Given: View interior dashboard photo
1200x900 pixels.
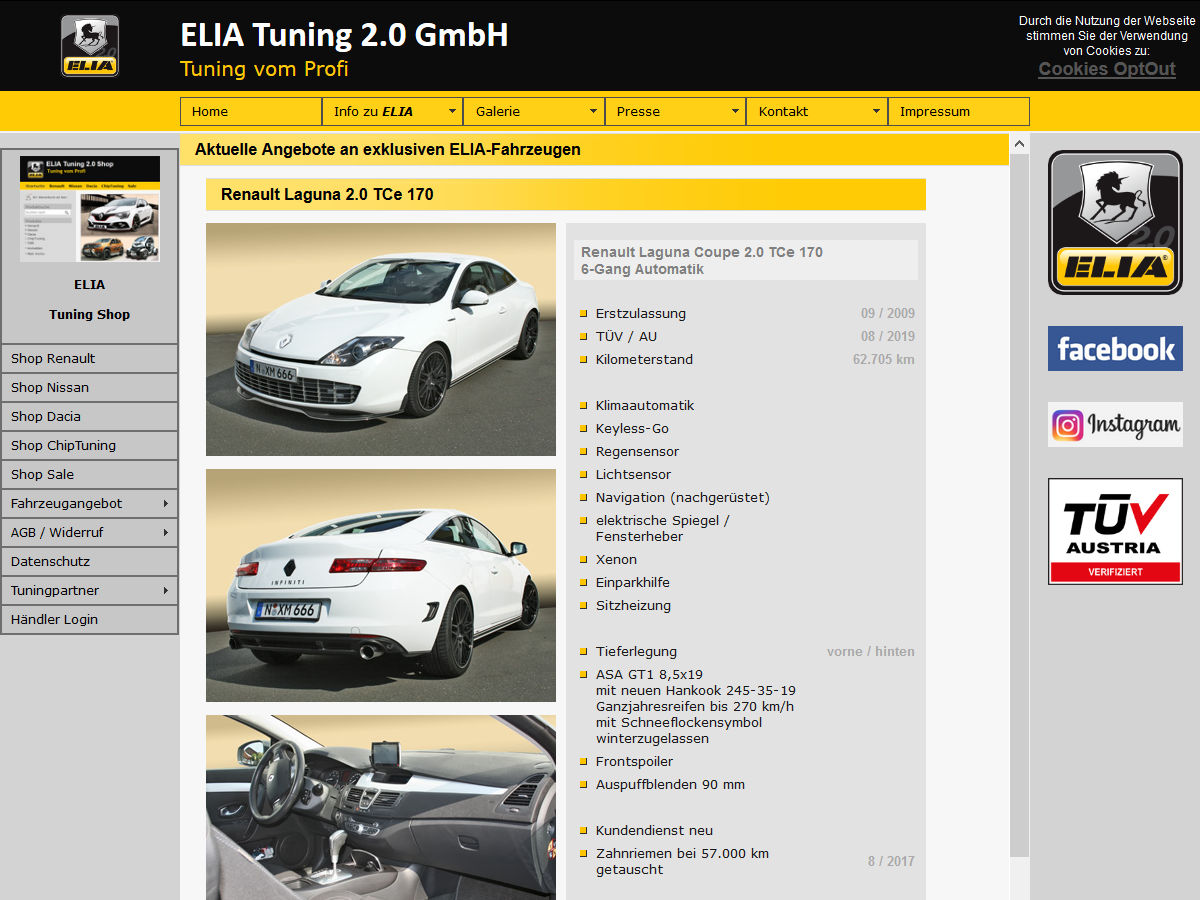Looking at the screenshot, I should point(381,807).
